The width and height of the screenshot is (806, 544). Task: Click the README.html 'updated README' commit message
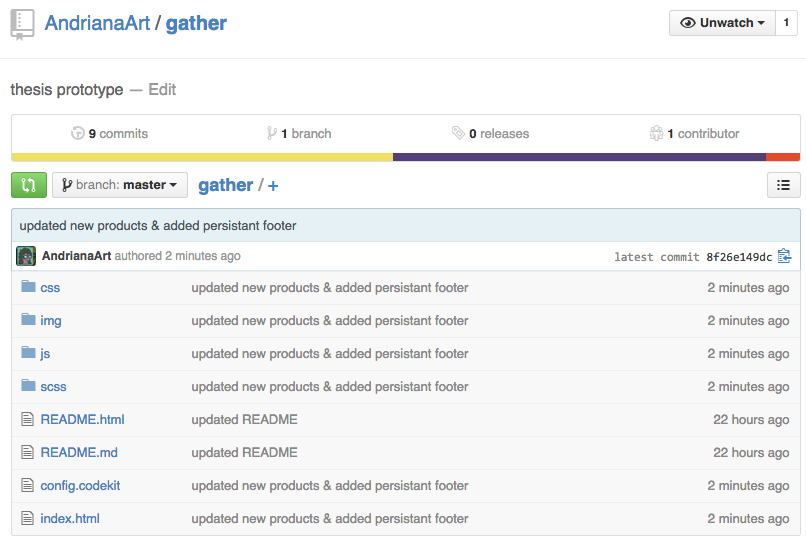tap(244, 420)
